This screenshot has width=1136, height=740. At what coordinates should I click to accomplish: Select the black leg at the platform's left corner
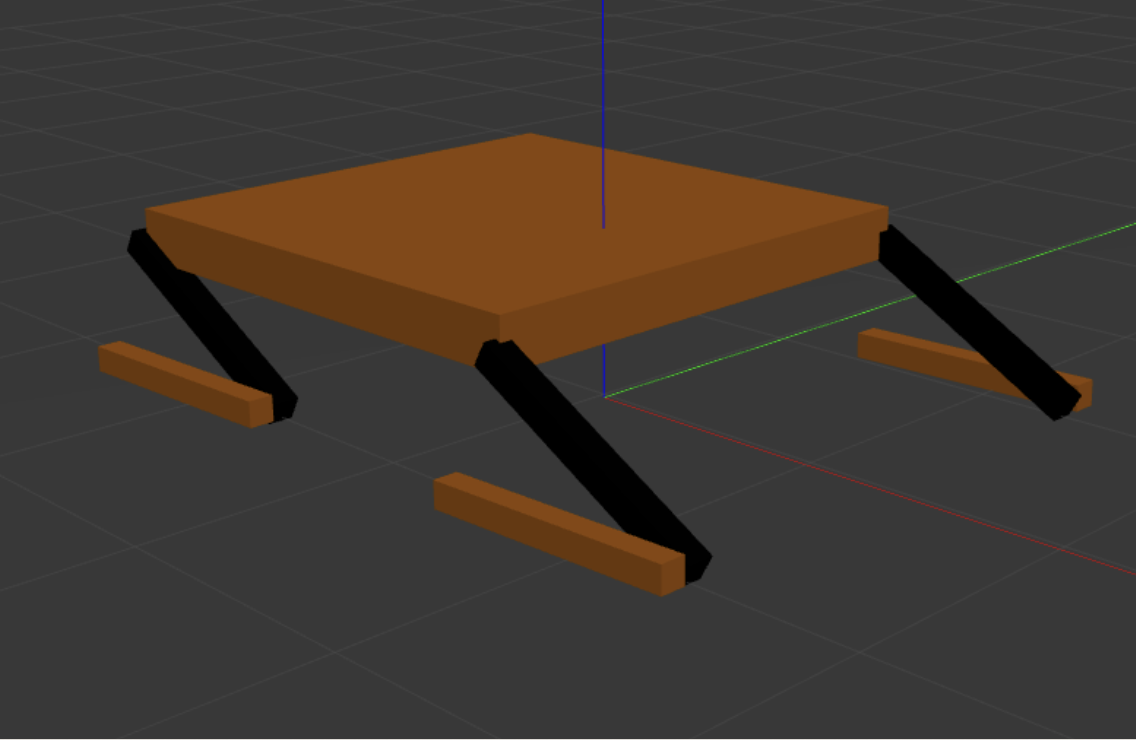pyautogui.click(x=212, y=325)
